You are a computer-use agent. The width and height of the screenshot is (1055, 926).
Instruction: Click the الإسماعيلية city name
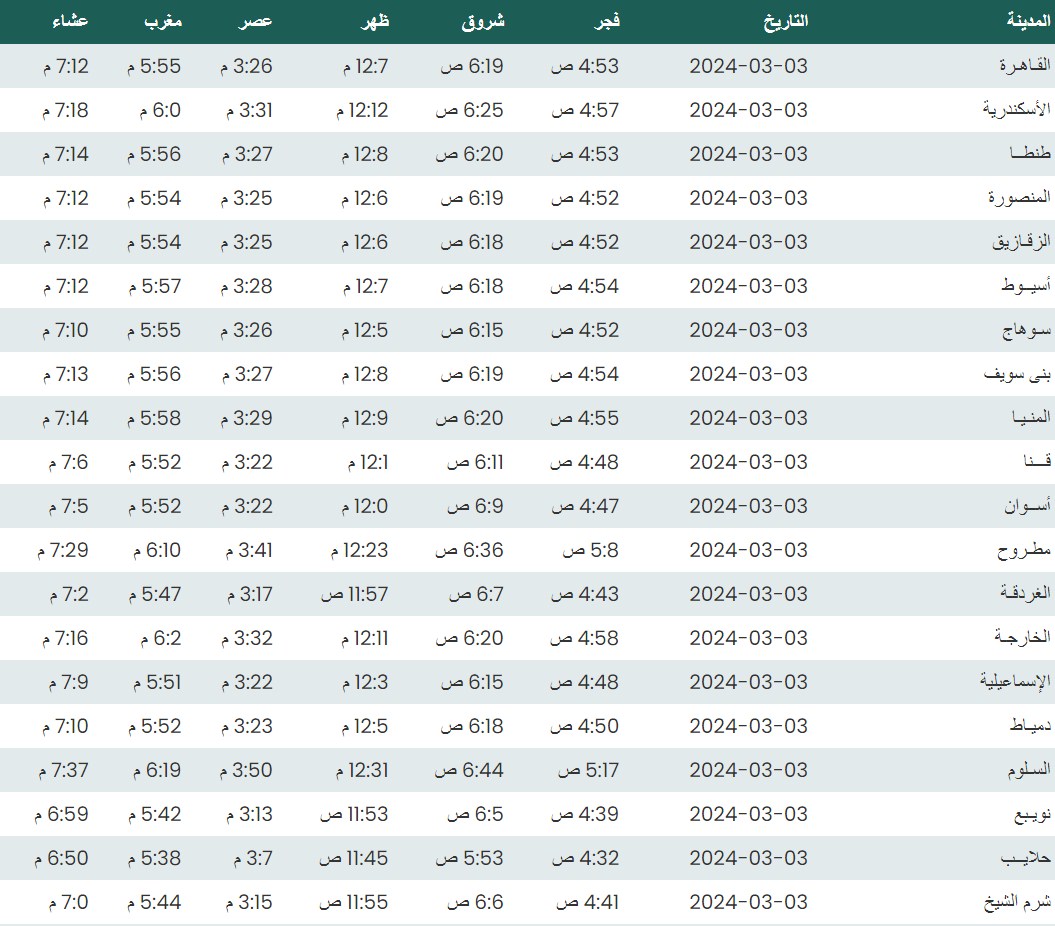1015,682
